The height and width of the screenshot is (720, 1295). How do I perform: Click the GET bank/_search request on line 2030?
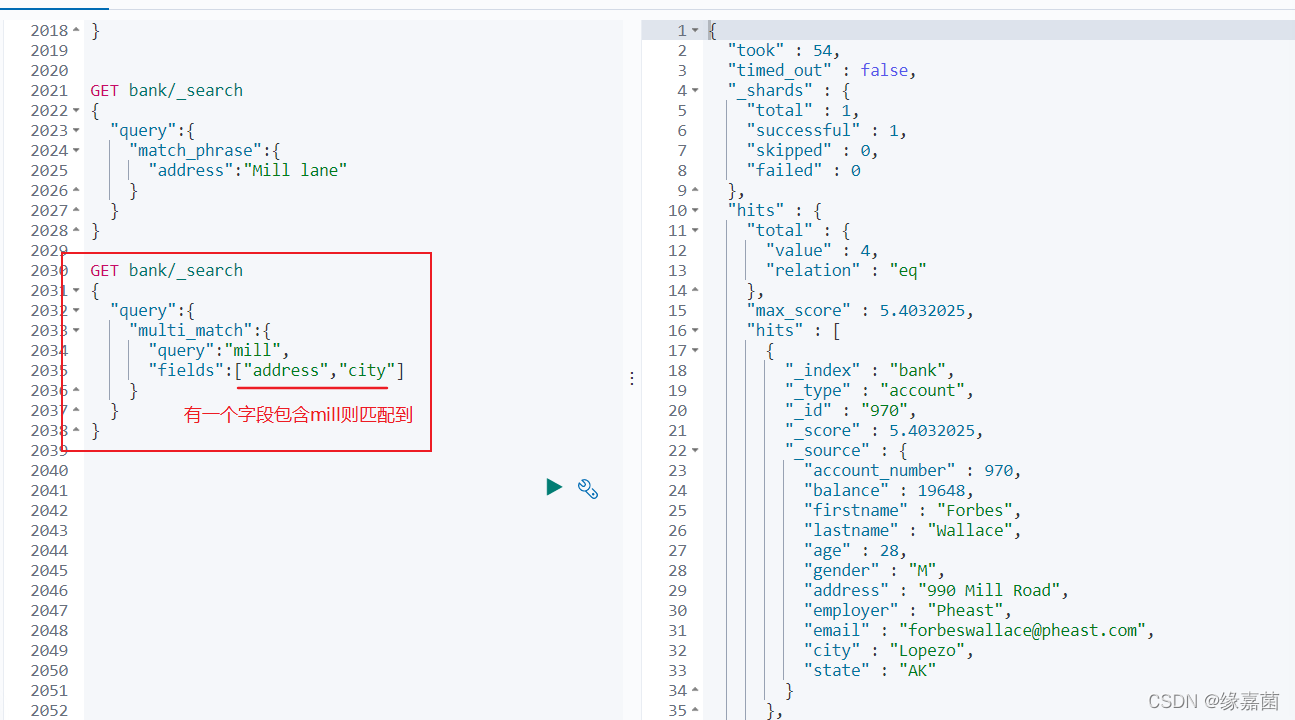coord(166,270)
